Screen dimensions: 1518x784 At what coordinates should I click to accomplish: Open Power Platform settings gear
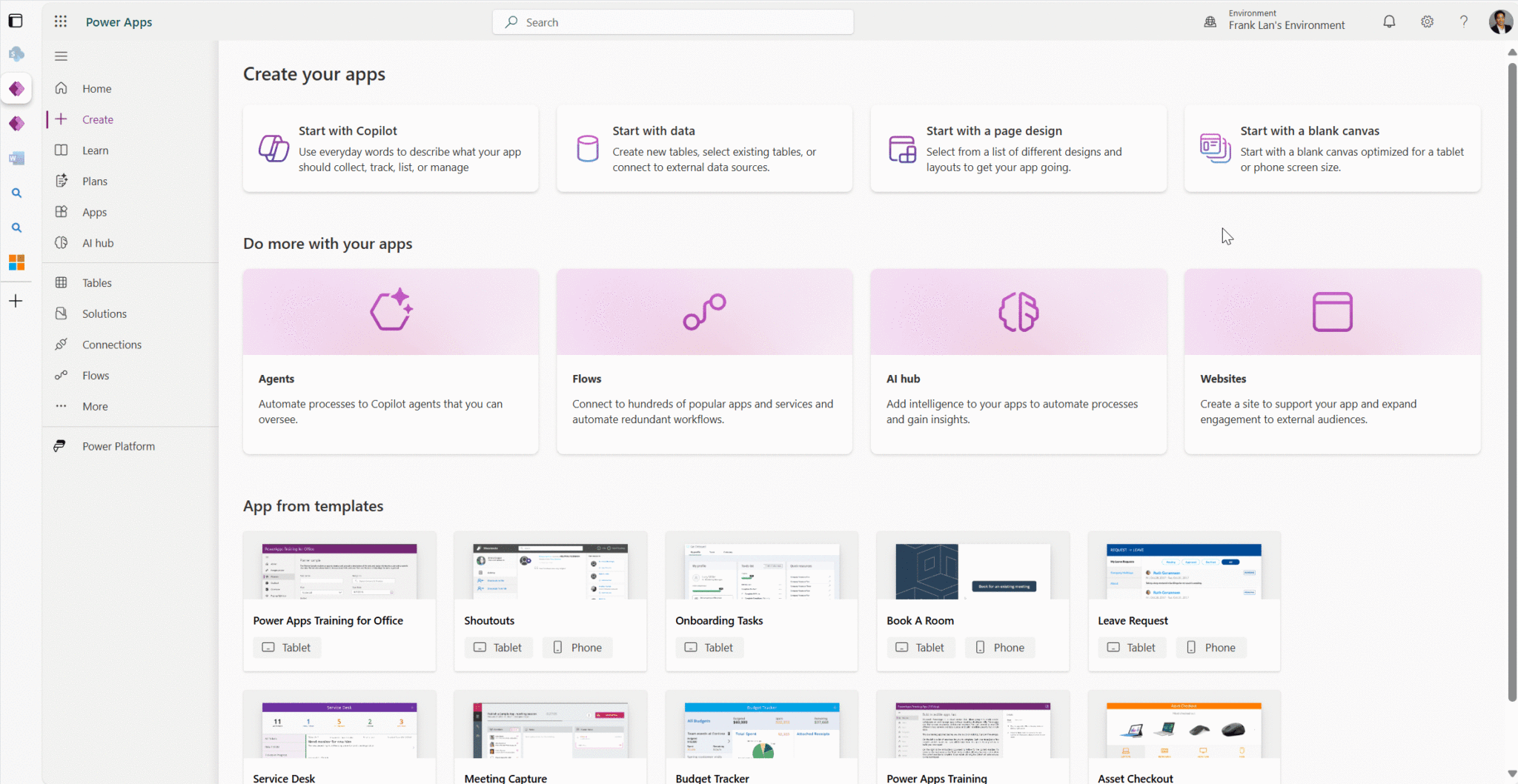coord(1427,21)
